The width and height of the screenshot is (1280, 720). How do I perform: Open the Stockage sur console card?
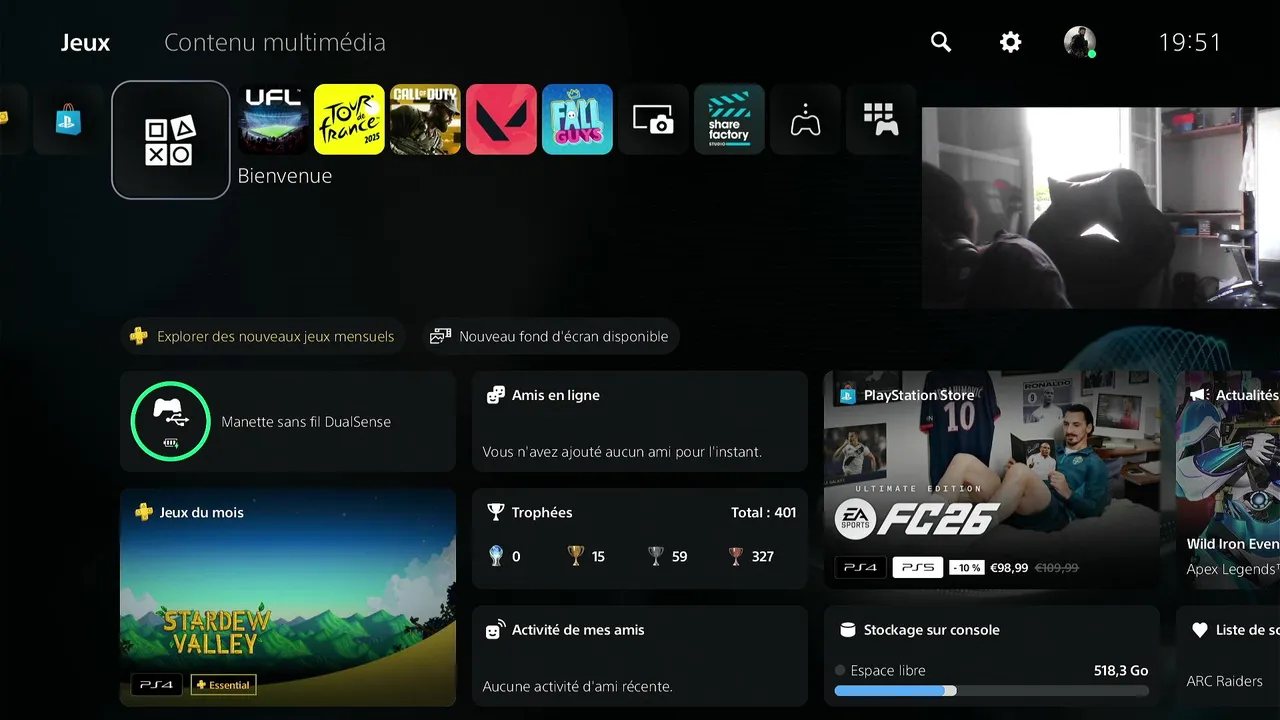click(992, 655)
